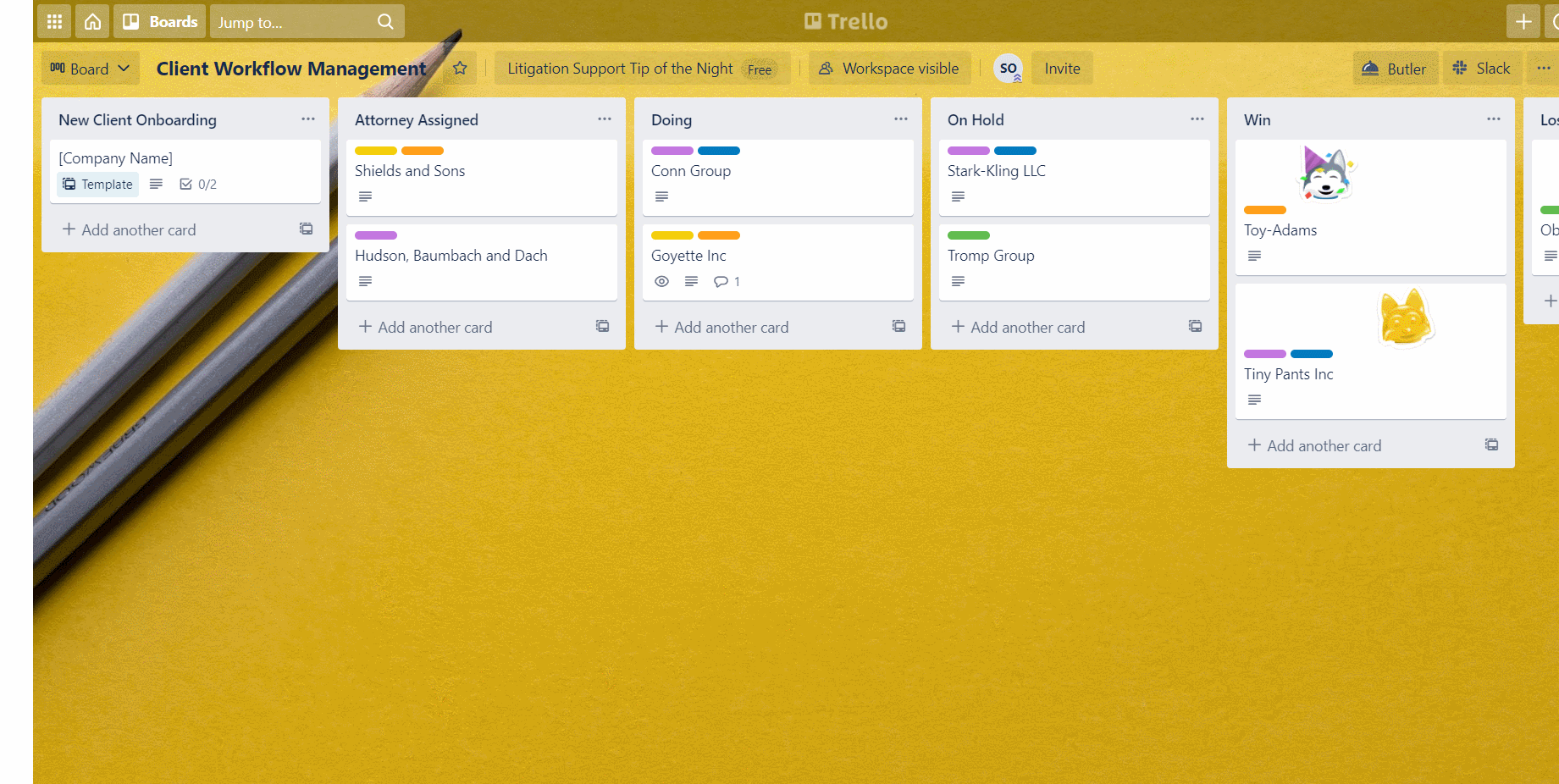
Task: Click the orange label on Shields and Sons
Action: [x=423, y=151]
